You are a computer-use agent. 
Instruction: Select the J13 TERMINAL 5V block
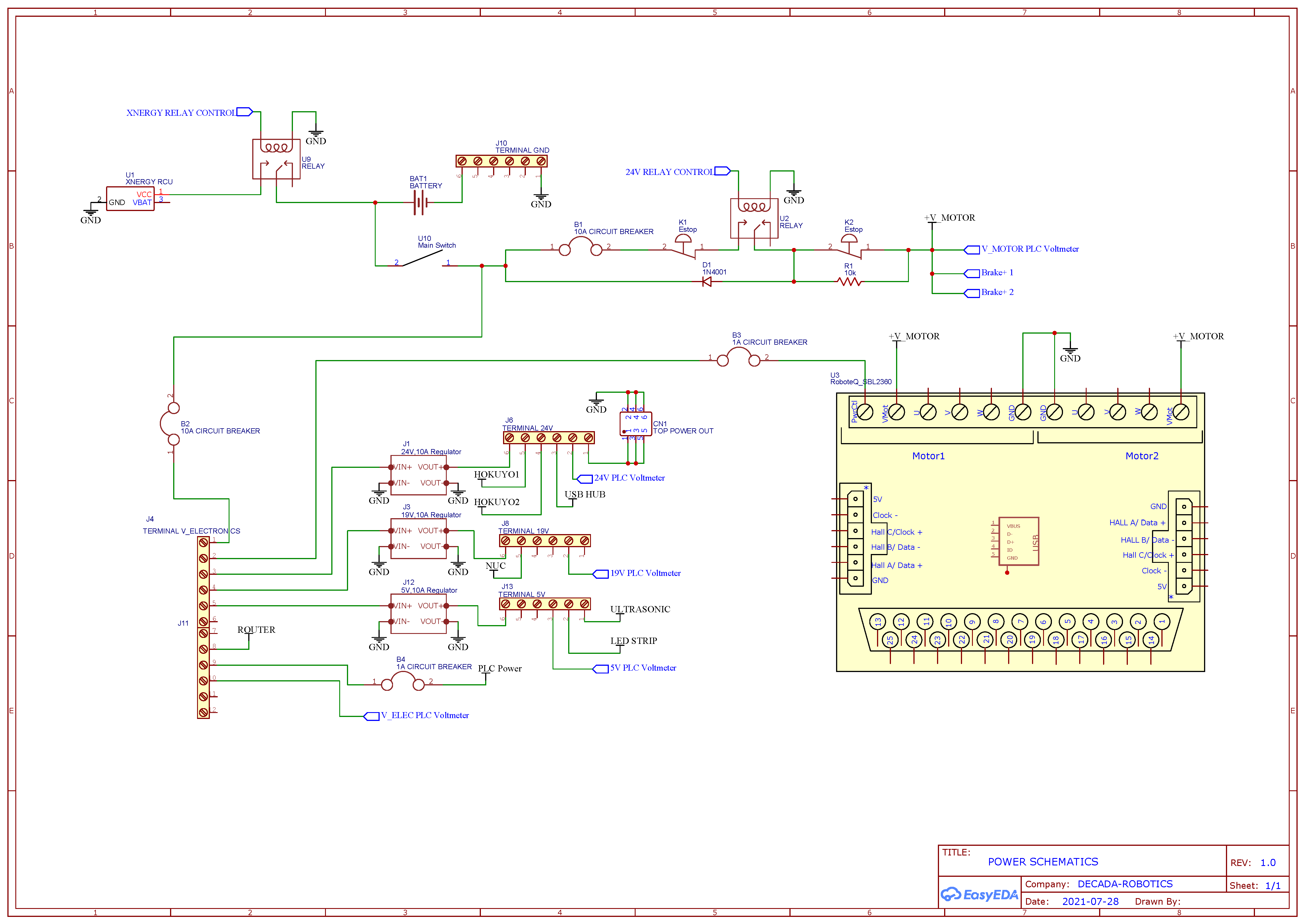pos(544,604)
